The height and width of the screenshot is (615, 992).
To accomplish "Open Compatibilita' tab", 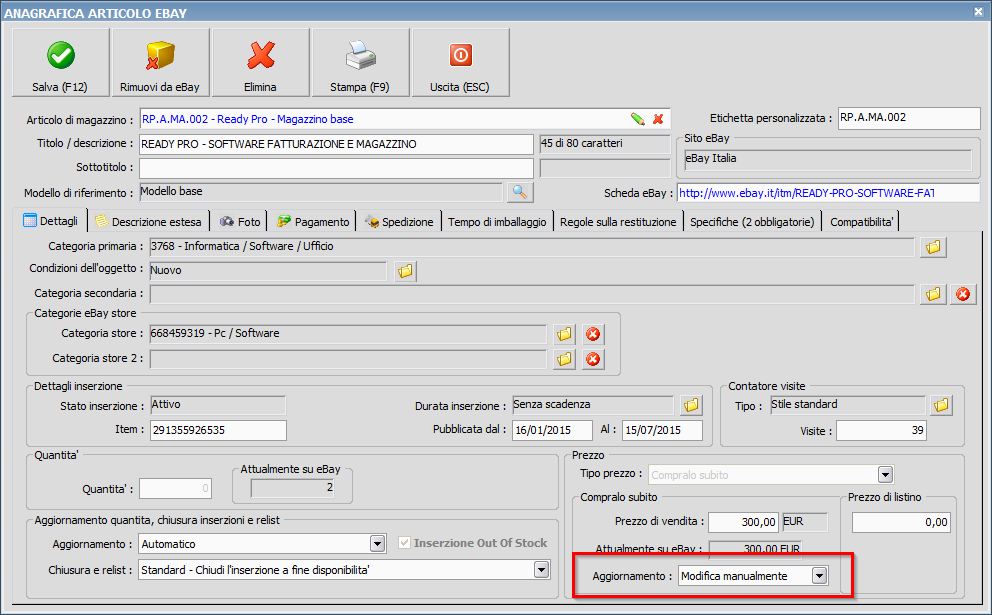I will click(x=861, y=222).
